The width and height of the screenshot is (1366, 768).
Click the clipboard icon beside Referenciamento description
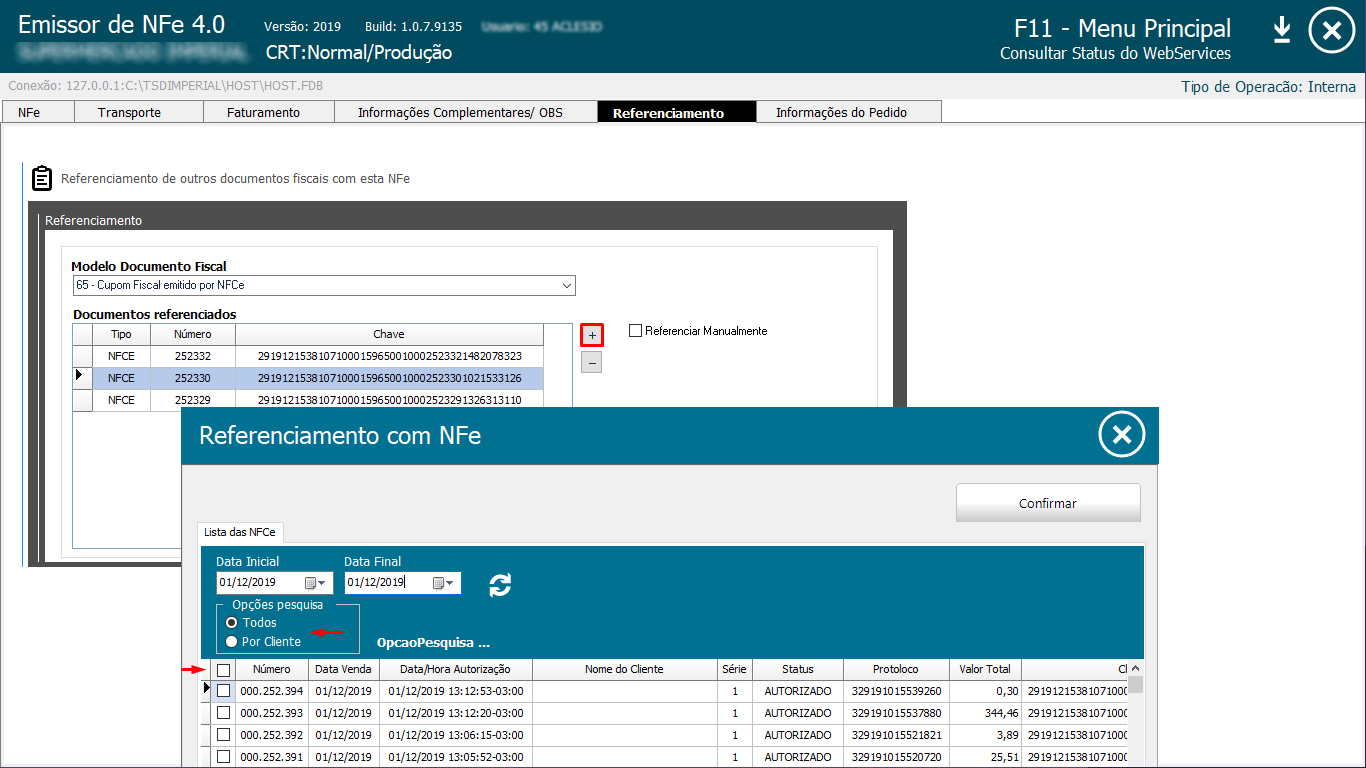pos(41,178)
